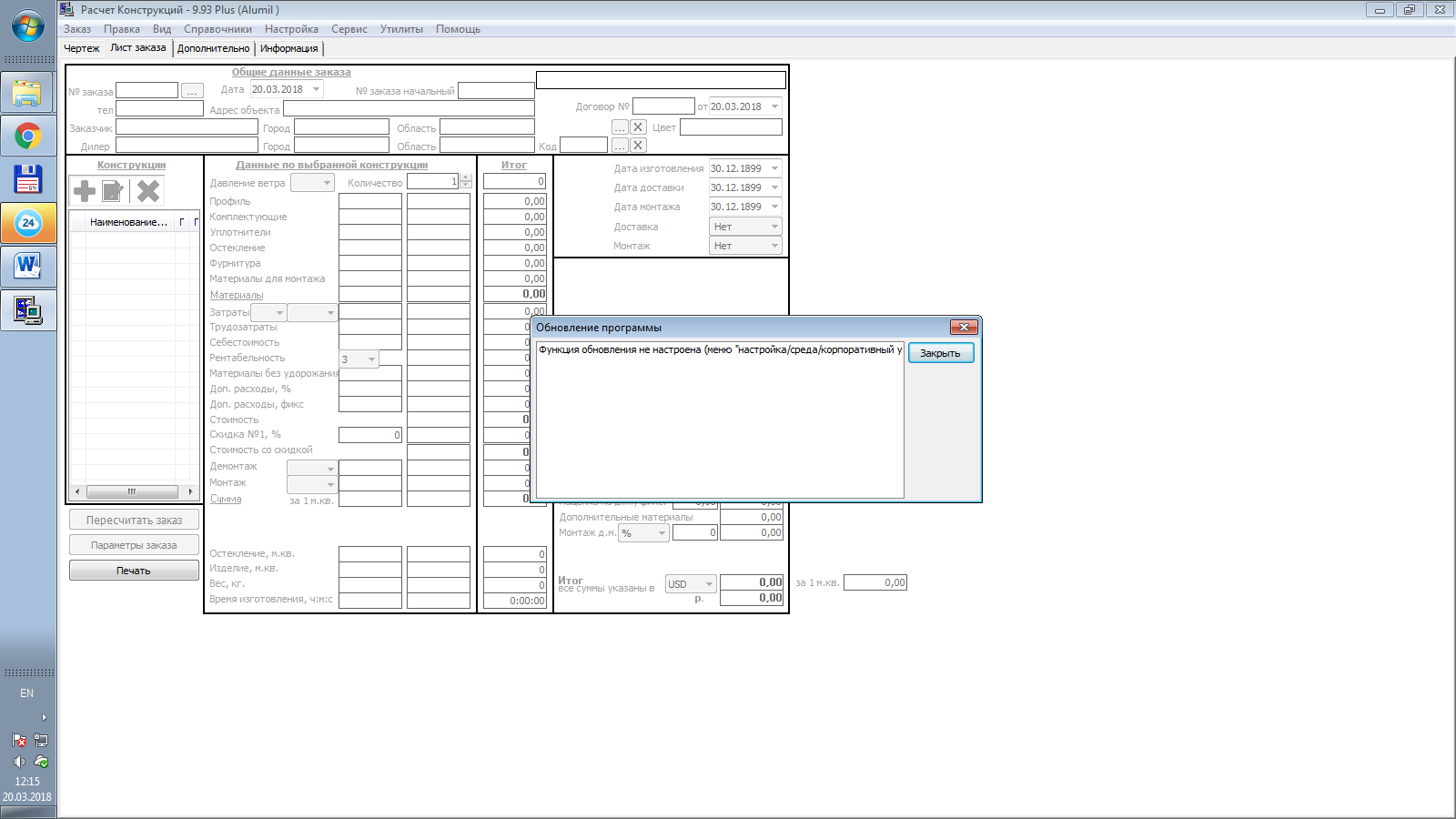Add a new construction with plus icon
This screenshot has width=1456, height=819.
click(x=85, y=191)
